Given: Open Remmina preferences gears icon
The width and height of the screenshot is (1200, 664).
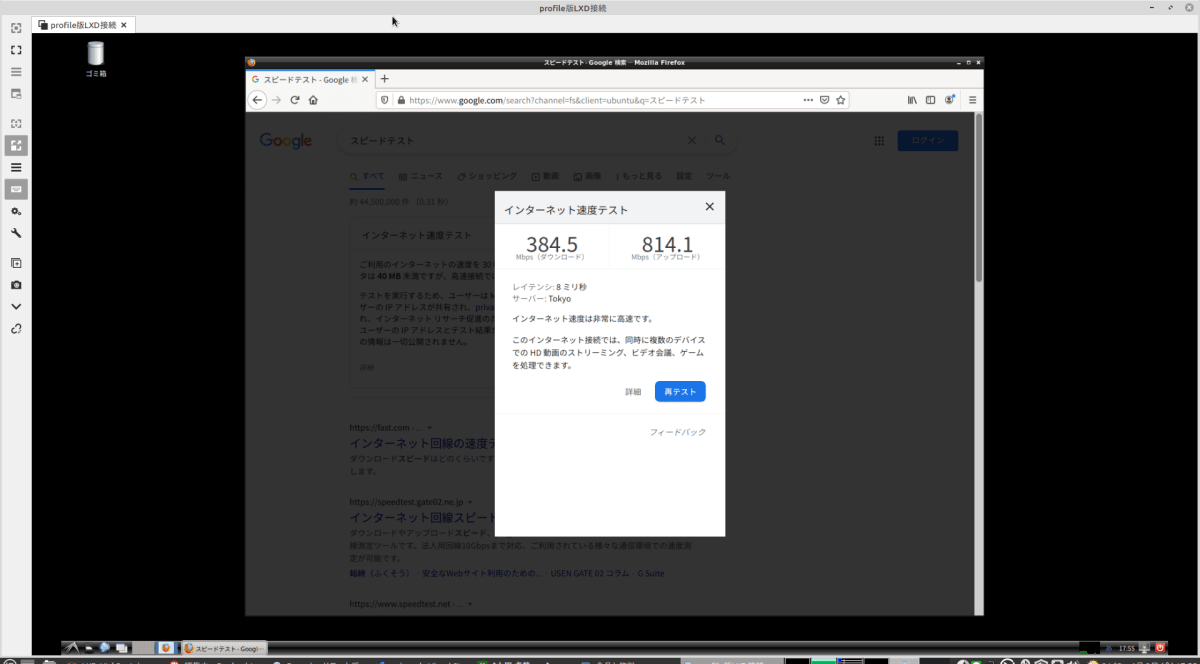Looking at the screenshot, I should click(x=16, y=211).
